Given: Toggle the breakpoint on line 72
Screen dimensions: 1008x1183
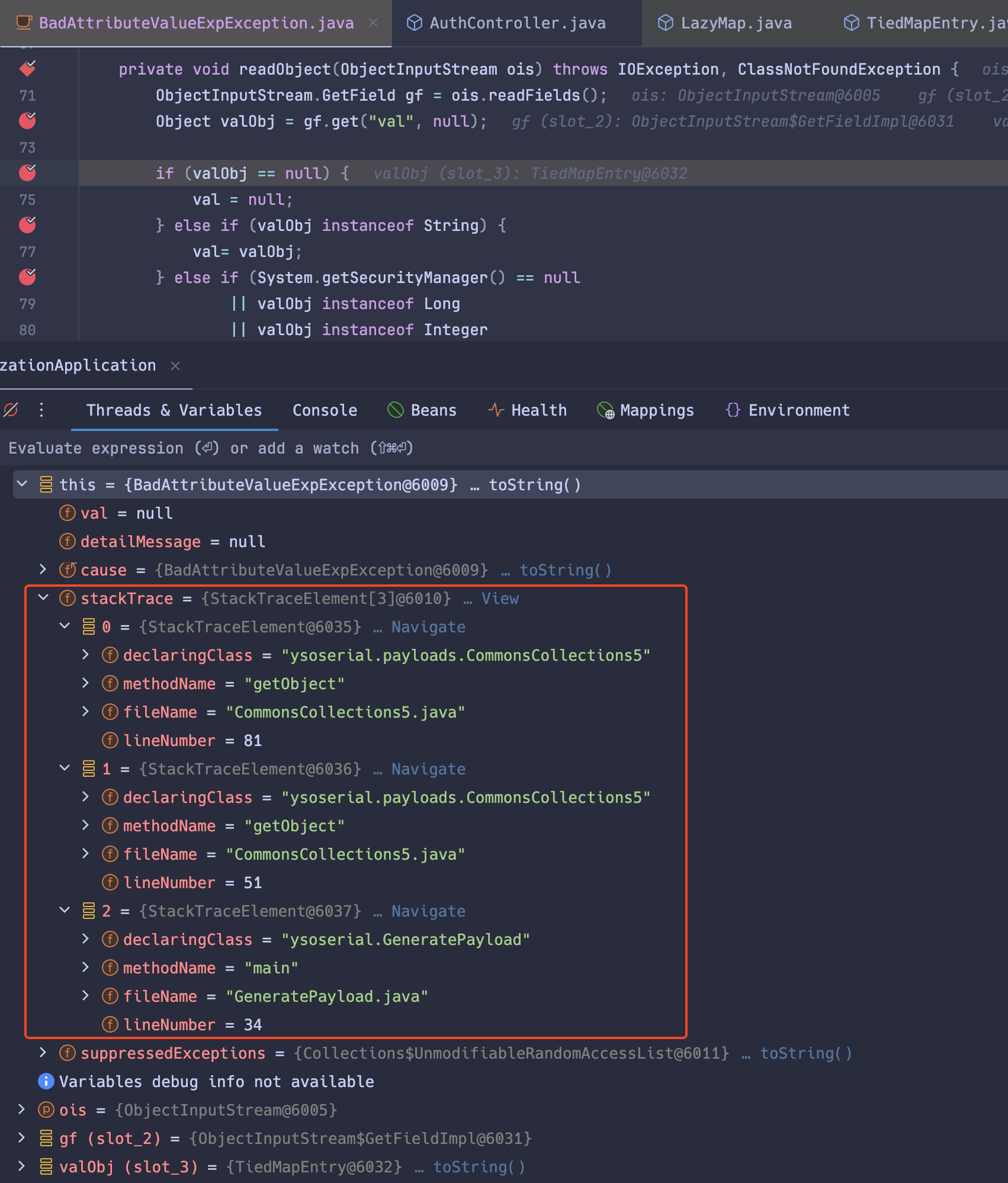Looking at the screenshot, I should (x=27, y=120).
